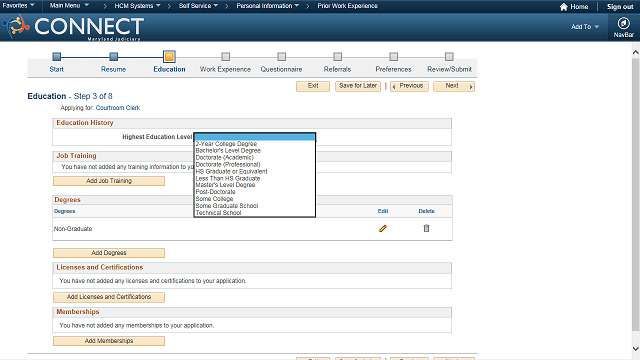Click the vertical scrollbar thumb
The image size is (640, 360).
pyautogui.click(x=636, y=194)
